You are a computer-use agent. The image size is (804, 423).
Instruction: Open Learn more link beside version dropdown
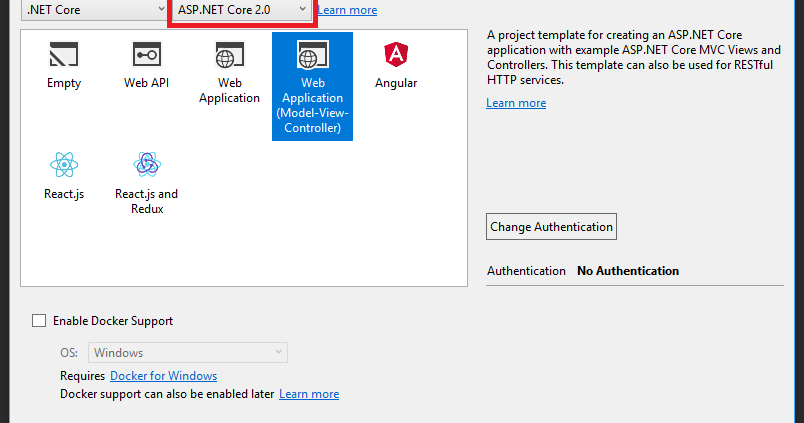347,10
